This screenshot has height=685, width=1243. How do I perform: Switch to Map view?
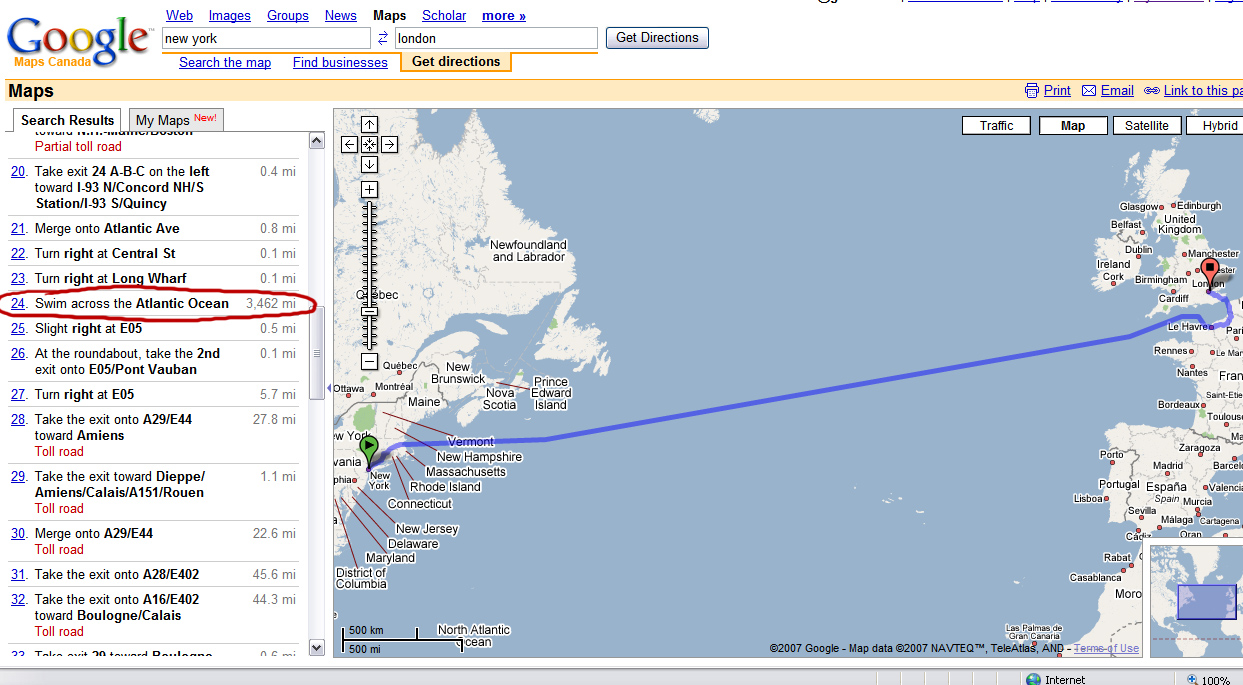point(1073,126)
